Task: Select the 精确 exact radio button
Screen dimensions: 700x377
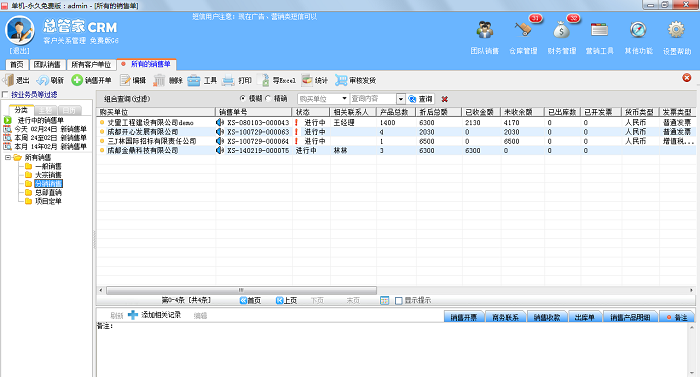Action: click(268, 98)
